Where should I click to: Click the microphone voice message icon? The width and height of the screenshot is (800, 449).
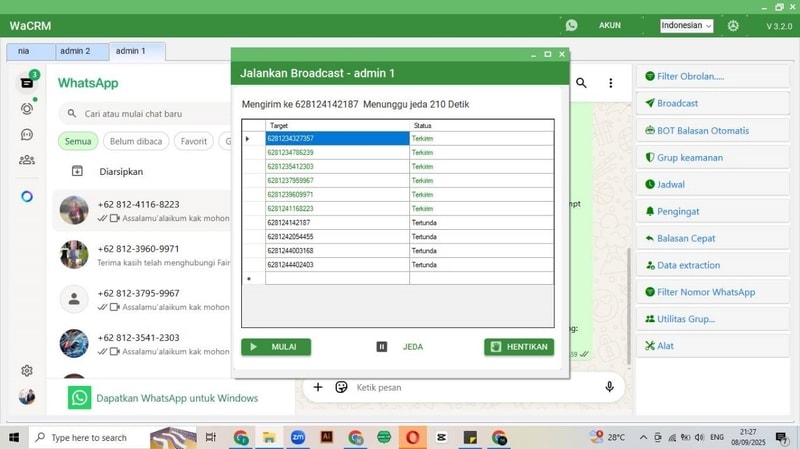pos(609,387)
